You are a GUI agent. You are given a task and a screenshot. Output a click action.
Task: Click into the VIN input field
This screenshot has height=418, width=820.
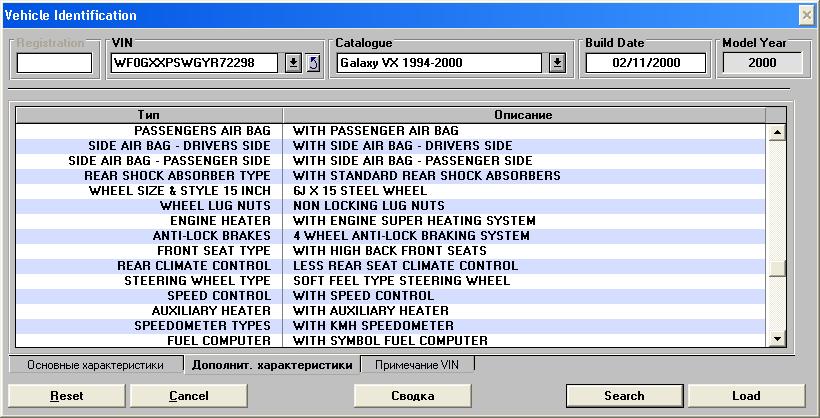coord(196,63)
